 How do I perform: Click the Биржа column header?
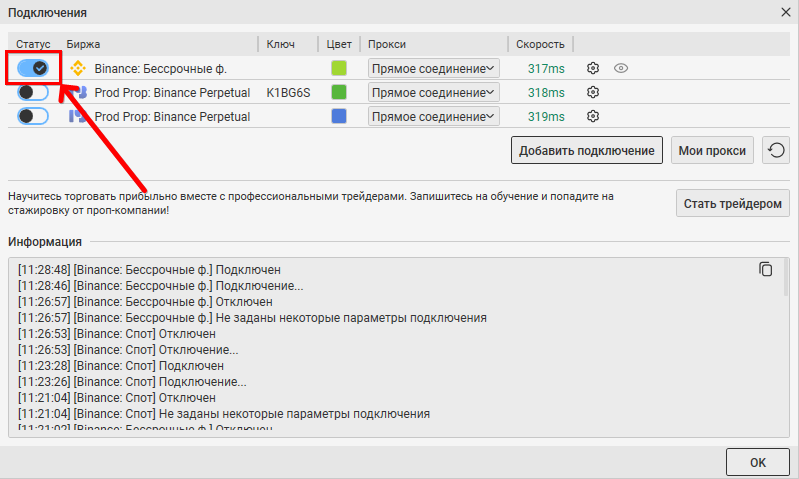[84, 44]
